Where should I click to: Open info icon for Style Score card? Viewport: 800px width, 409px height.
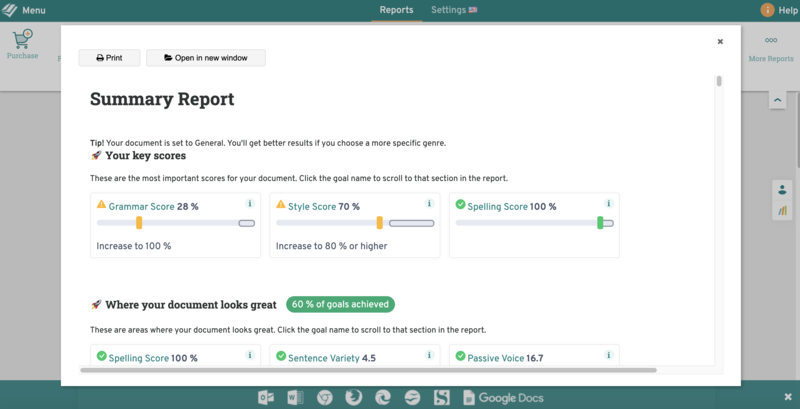coord(429,204)
